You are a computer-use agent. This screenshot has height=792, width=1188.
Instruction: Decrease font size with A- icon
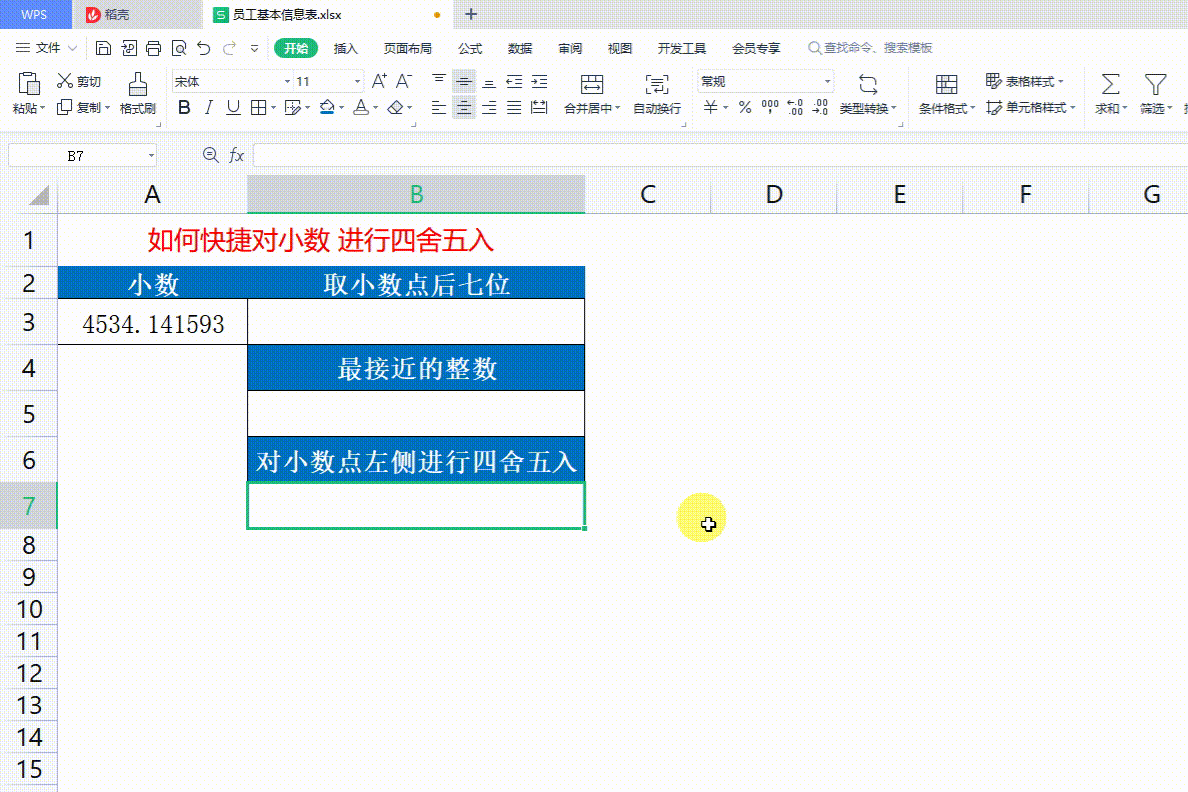click(x=405, y=81)
